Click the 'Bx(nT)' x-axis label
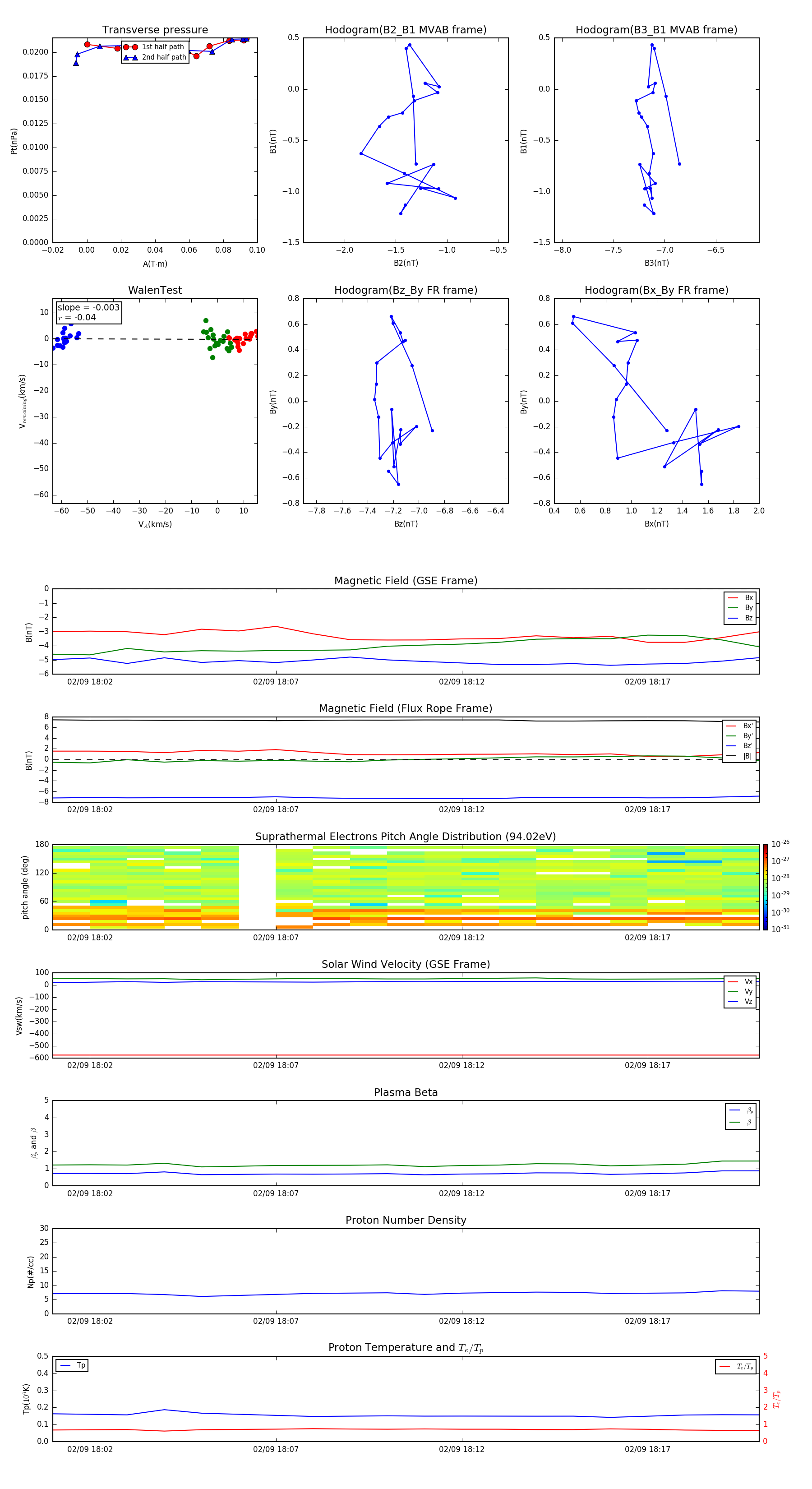 pos(656,524)
